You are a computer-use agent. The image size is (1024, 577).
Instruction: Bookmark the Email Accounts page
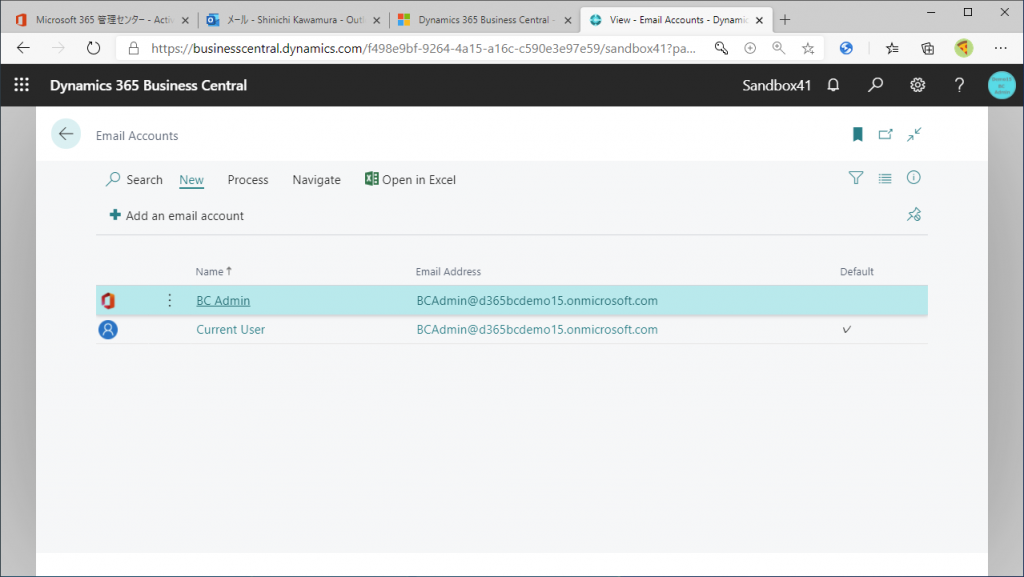coord(857,134)
